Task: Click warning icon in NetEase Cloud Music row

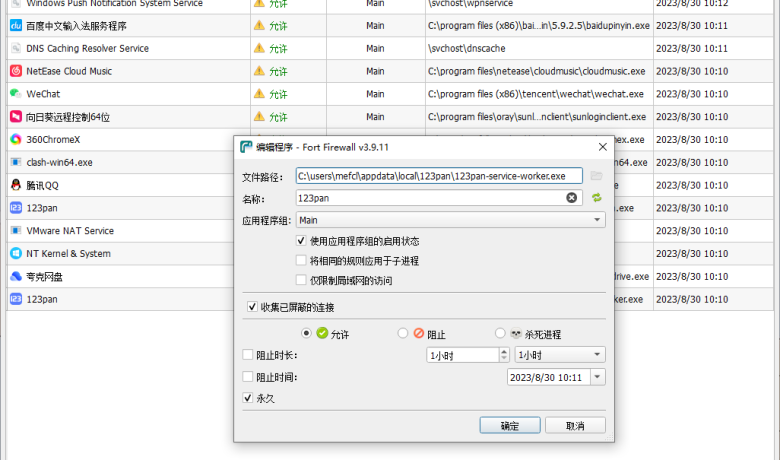Action: (x=259, y=71)
